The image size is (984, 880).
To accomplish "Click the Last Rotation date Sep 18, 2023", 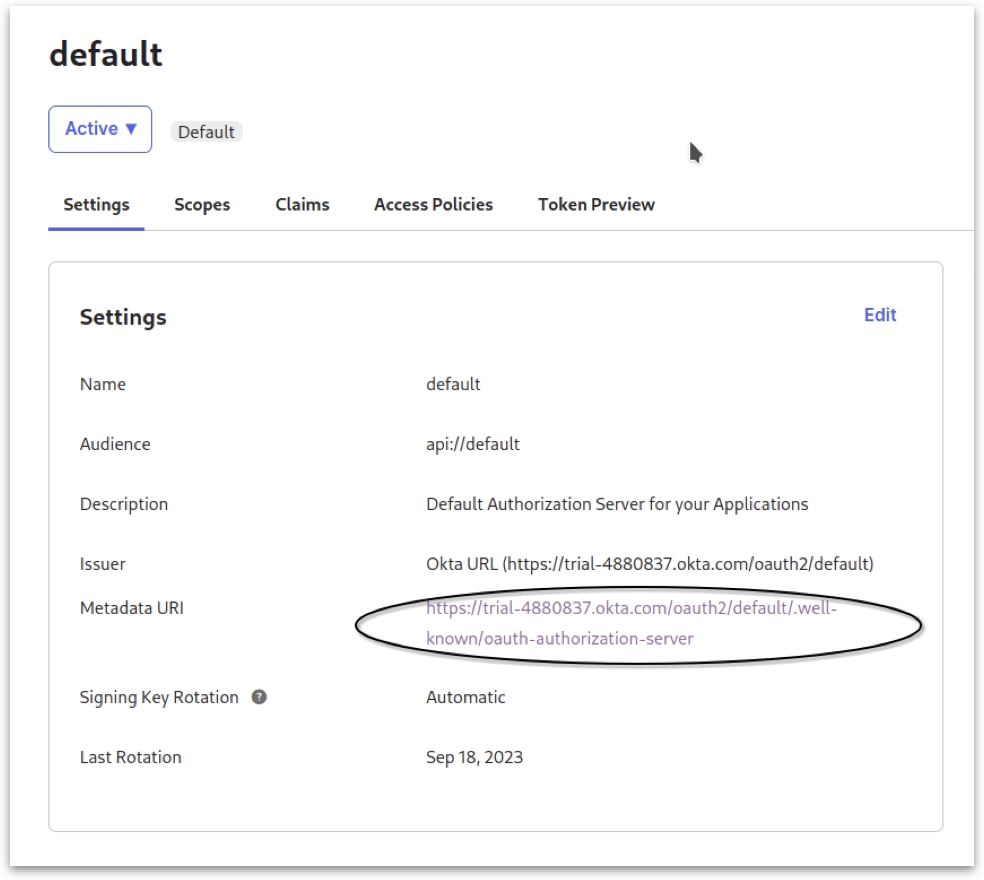I will (474, 757).
